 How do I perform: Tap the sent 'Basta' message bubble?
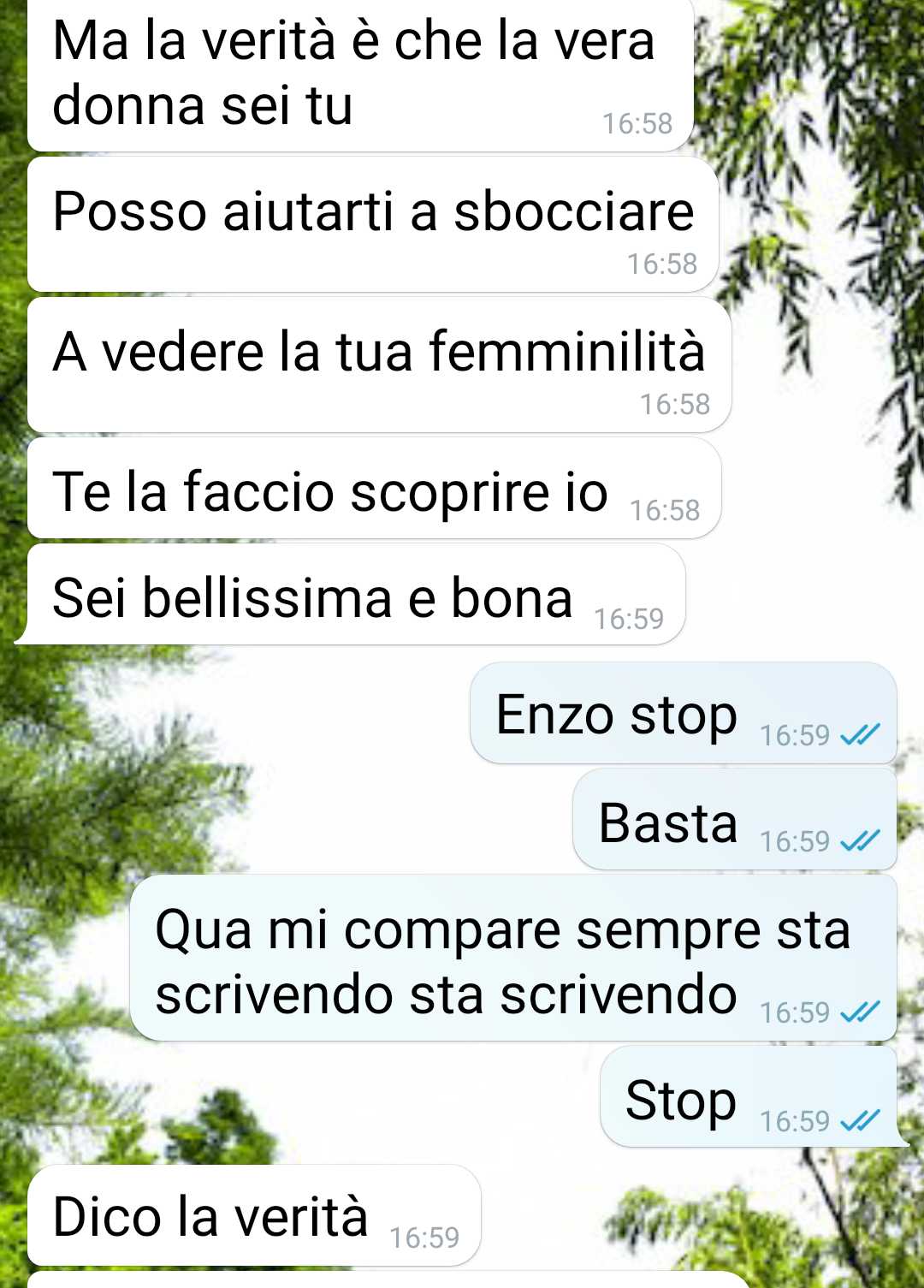(735, 819)
